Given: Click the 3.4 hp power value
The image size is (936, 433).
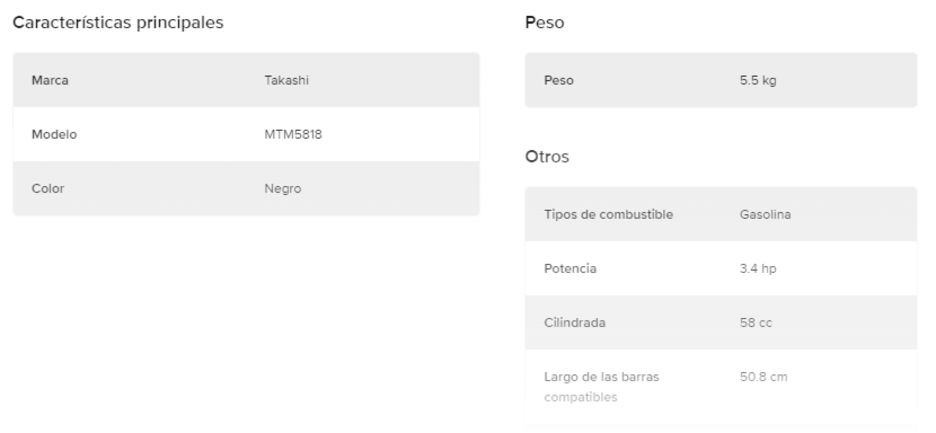Looking at the screenshot, I should pos(757,268).
